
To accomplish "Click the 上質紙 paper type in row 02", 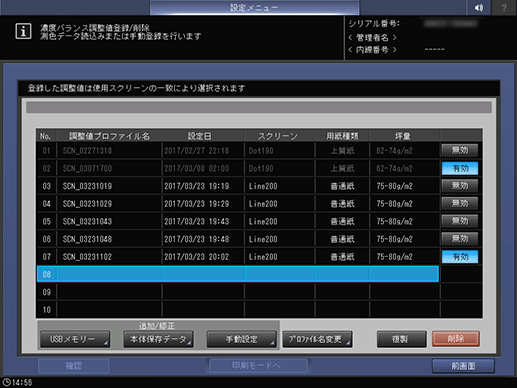I will coord(342,168).
